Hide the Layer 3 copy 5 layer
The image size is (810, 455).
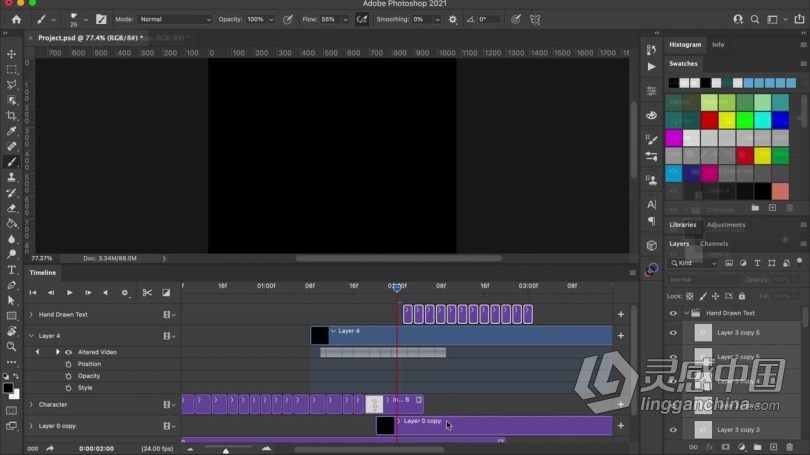(673, 333)
